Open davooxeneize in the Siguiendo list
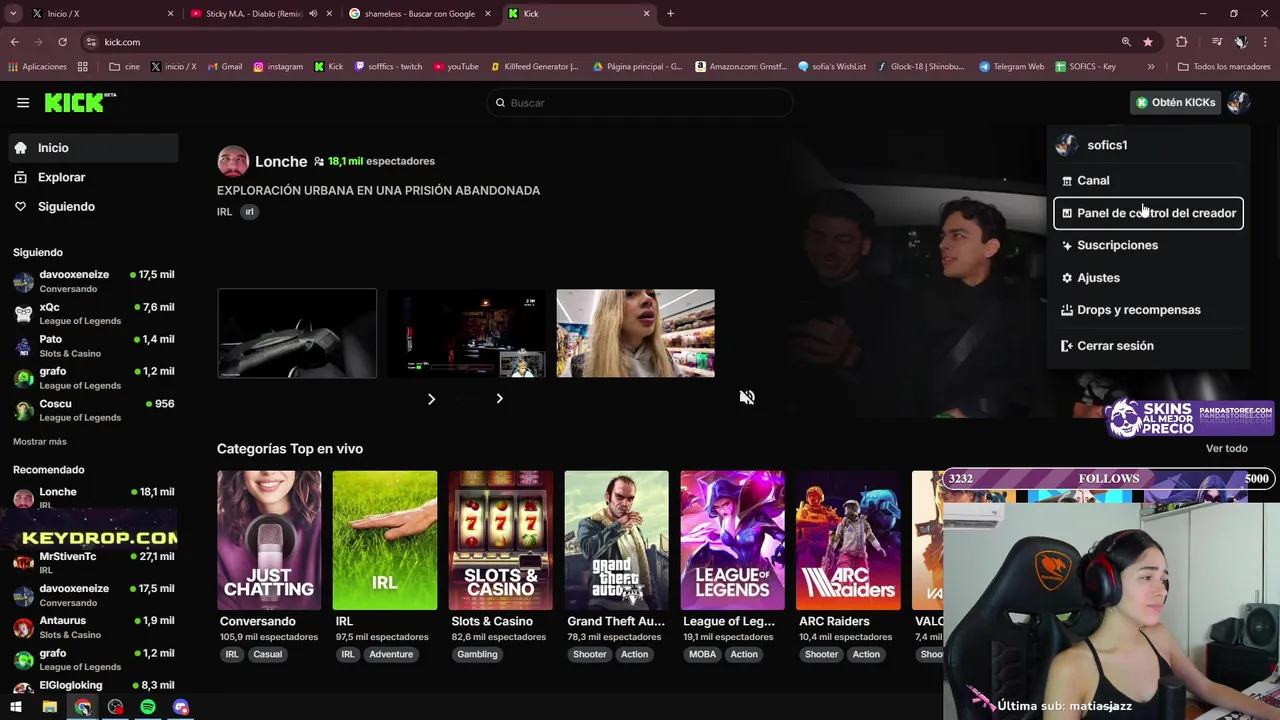The image size is (1280, 720). 93,281
